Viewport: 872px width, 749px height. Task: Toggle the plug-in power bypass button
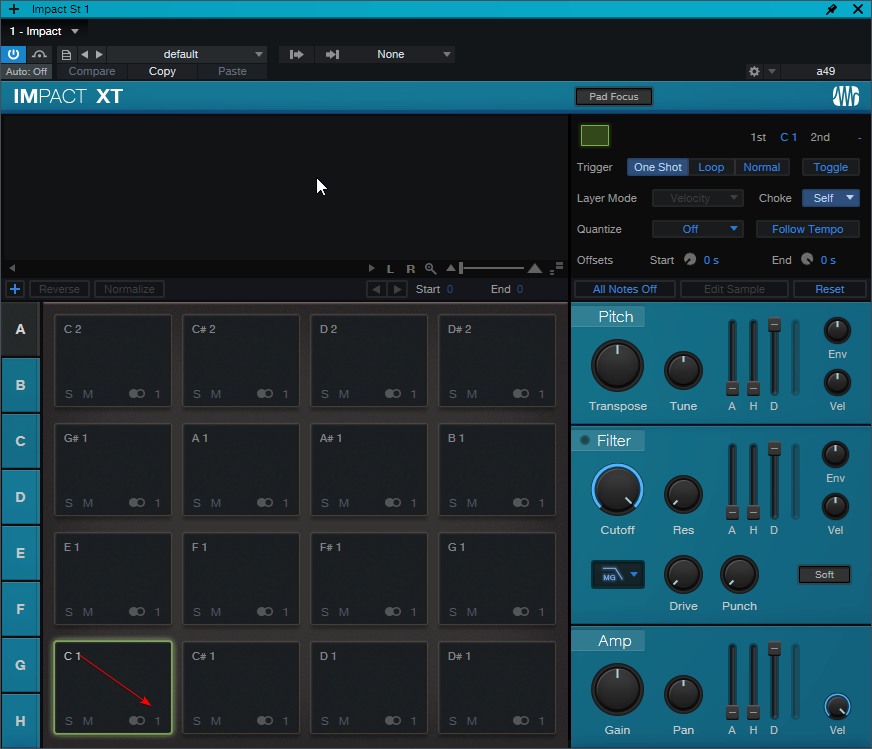tap(13, 54)
